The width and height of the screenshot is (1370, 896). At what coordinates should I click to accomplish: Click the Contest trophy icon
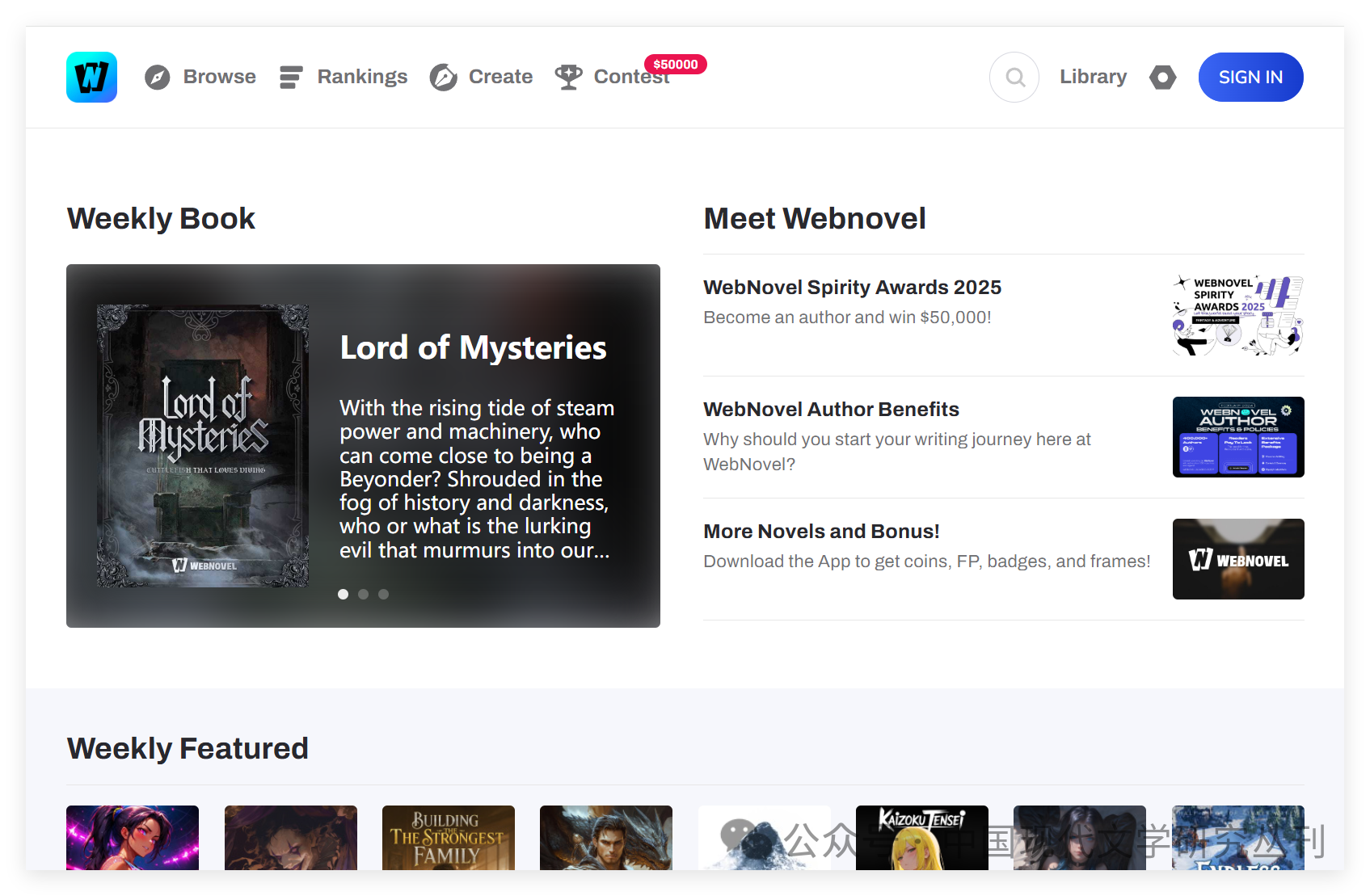568,78
